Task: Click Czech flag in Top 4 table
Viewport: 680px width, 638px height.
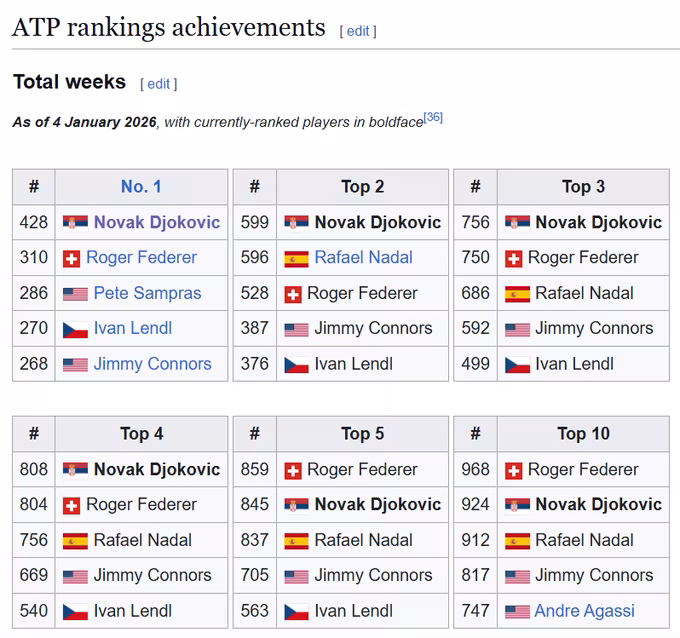Action: 75,612
